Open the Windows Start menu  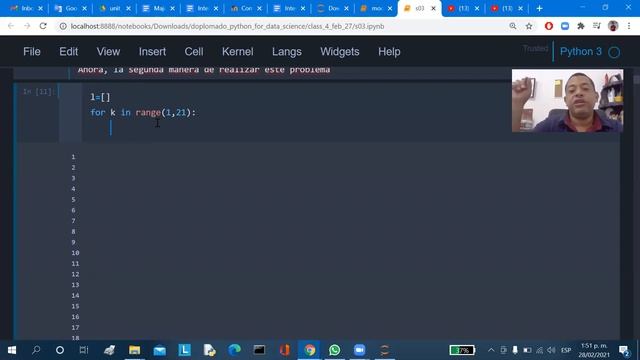[11, 350]
